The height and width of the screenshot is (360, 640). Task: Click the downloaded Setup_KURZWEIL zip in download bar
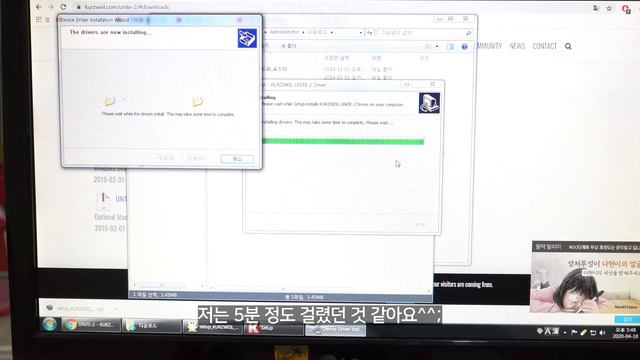coord(76,308)
